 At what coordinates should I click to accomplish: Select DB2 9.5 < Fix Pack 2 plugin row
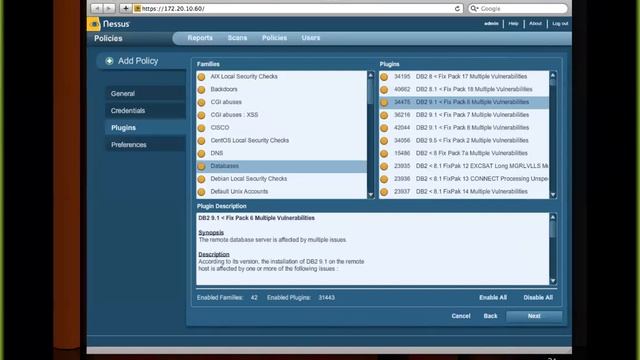point(464,141)
